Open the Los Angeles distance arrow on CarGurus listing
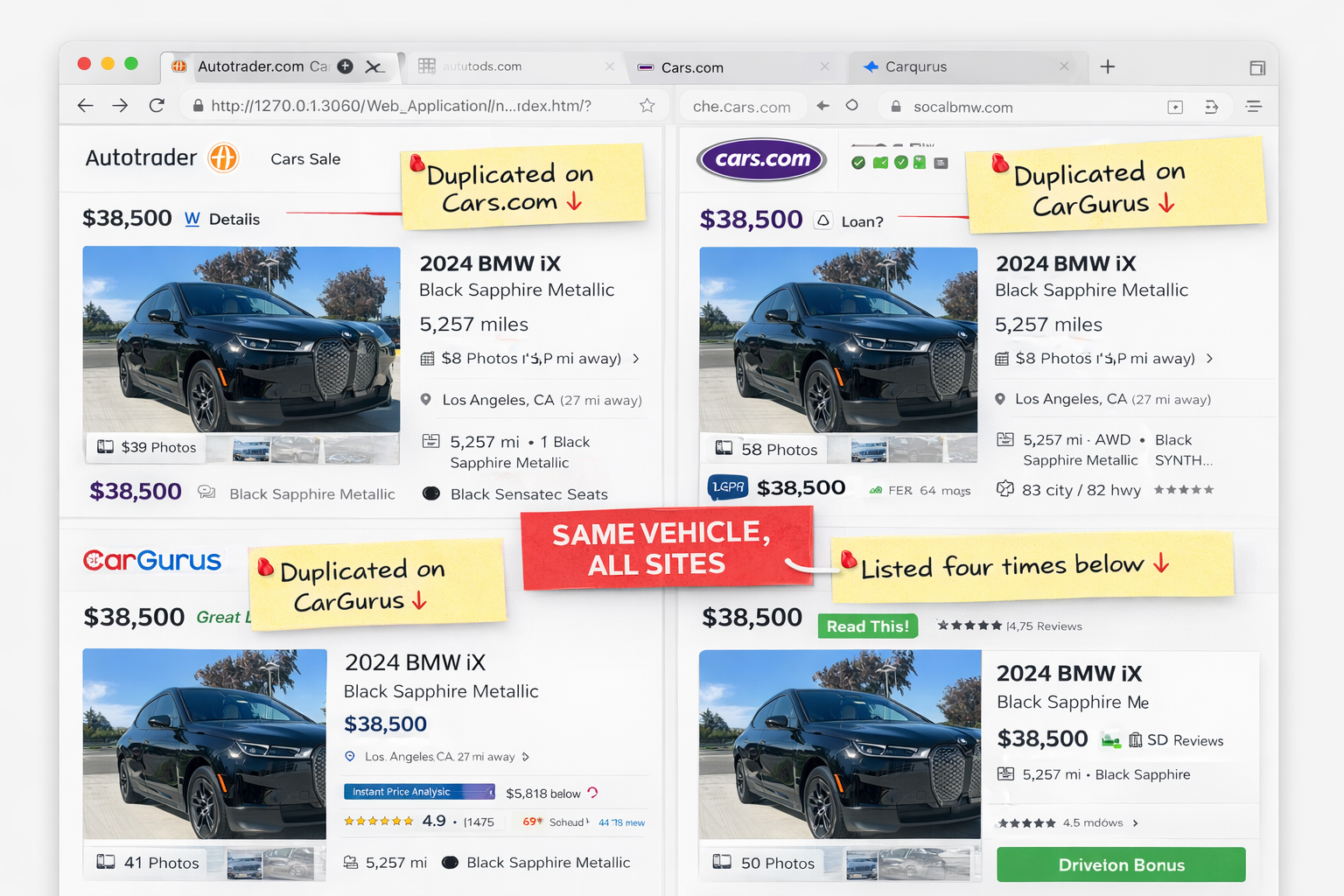The image size is (1344, 896). (x=526, y=756)
